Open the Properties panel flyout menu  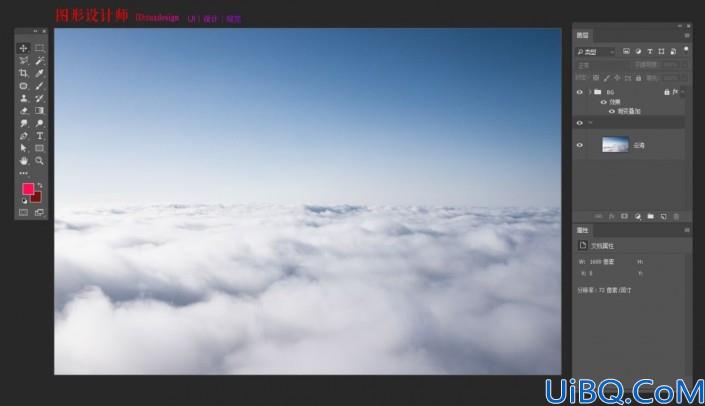point(687,230)
